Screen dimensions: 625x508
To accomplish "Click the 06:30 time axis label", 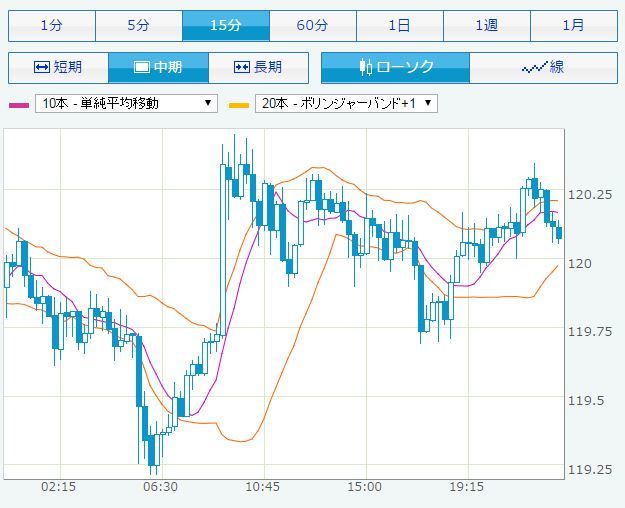I will tap(160, 487).
